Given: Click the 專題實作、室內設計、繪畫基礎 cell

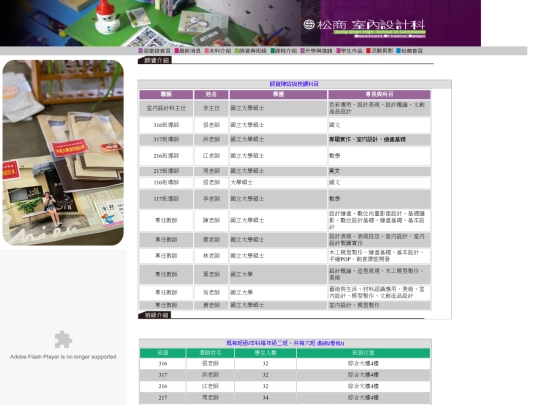Looking at the screenshot, I should [379, 139].
